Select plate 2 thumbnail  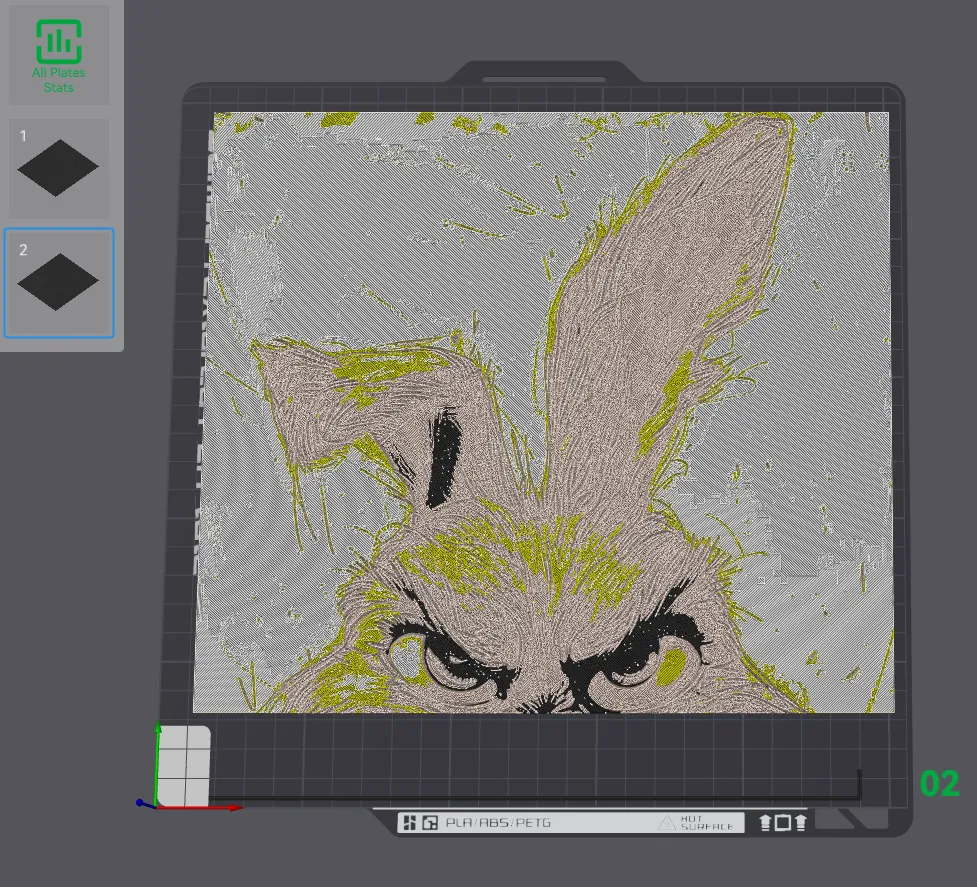click(x=59, y=283)
